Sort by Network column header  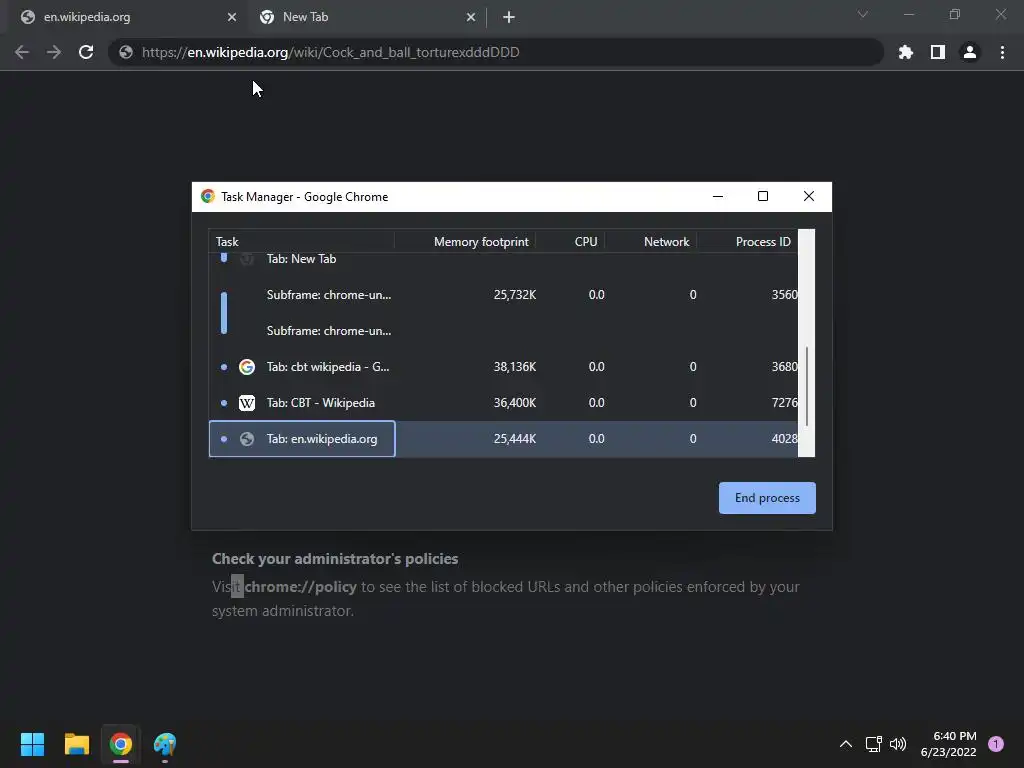pos(650,242)
